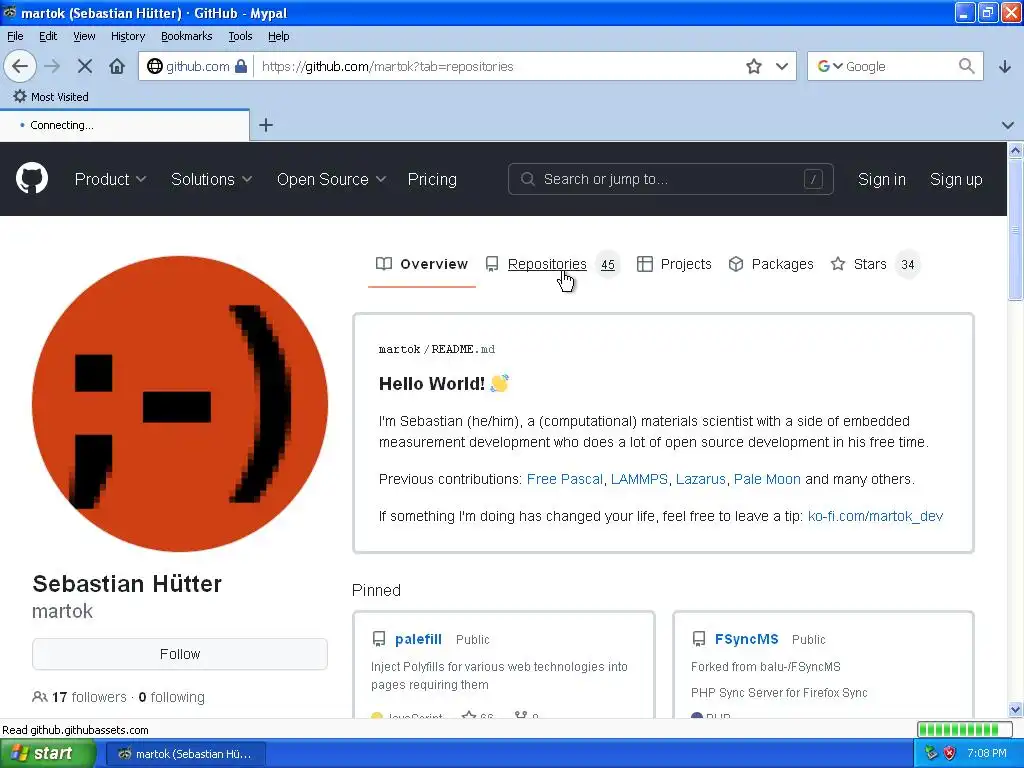The height and width of the screenshot is (768, 1024).
Task: Expand the Product menu
Action: (110, 179)
